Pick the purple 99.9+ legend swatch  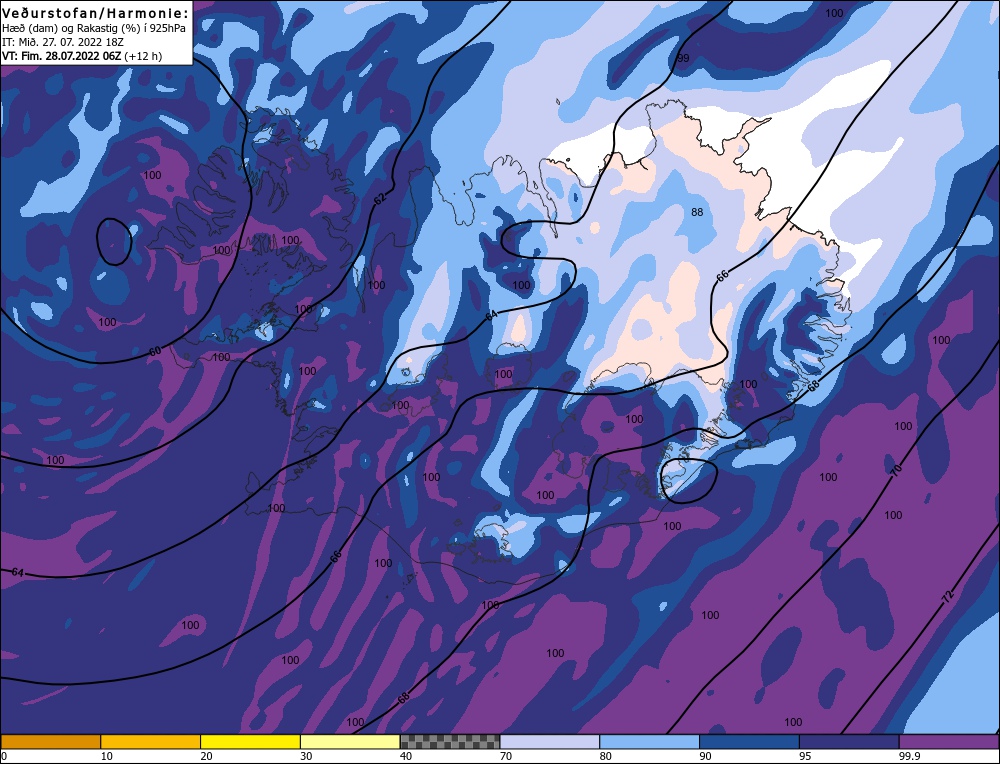point(949,741)
